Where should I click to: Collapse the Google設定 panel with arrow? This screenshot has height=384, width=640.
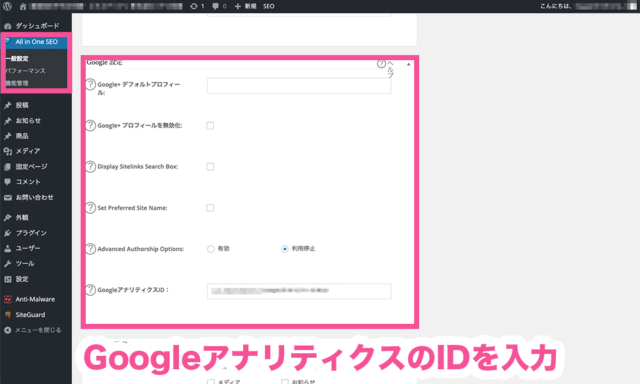coord(408,64)
